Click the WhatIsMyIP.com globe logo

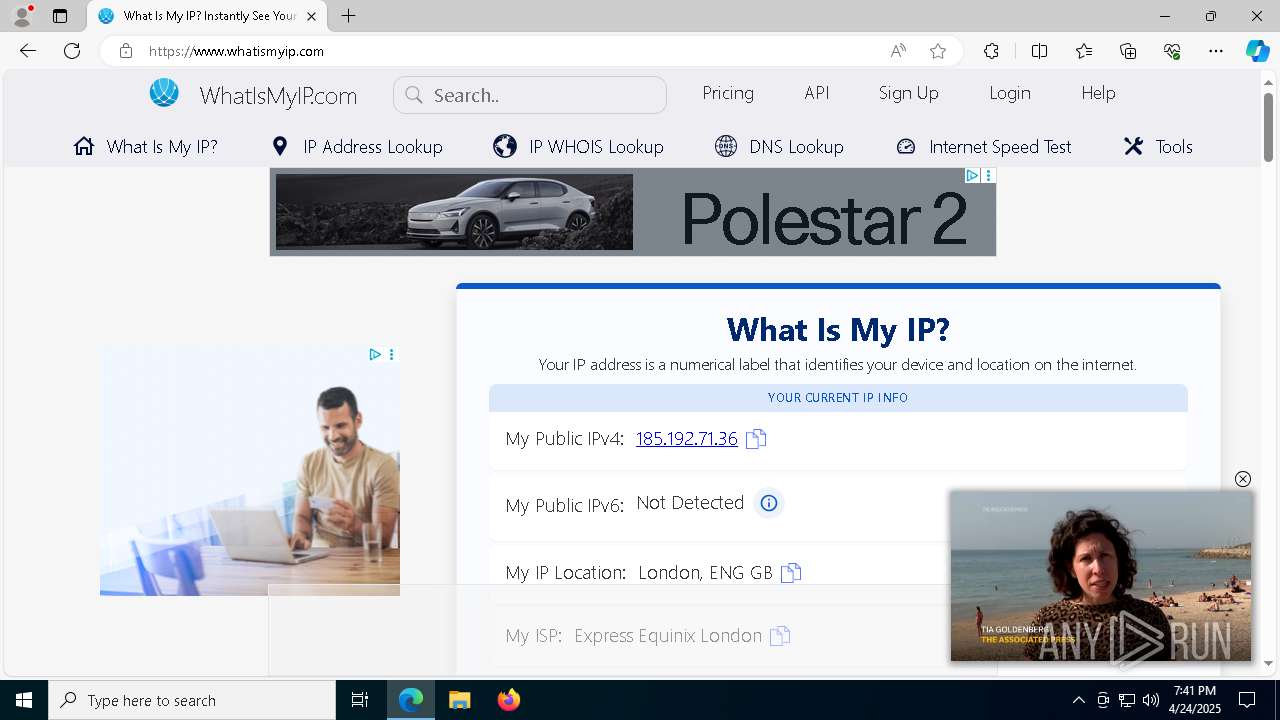point(164,93)
